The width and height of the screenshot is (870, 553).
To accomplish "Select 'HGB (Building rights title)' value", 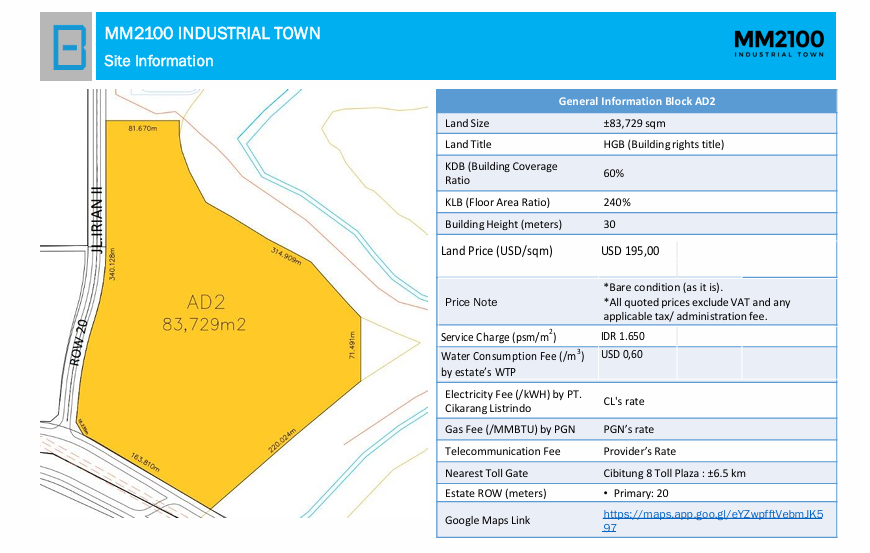I will pyautogui.click(x=664, y=144).
